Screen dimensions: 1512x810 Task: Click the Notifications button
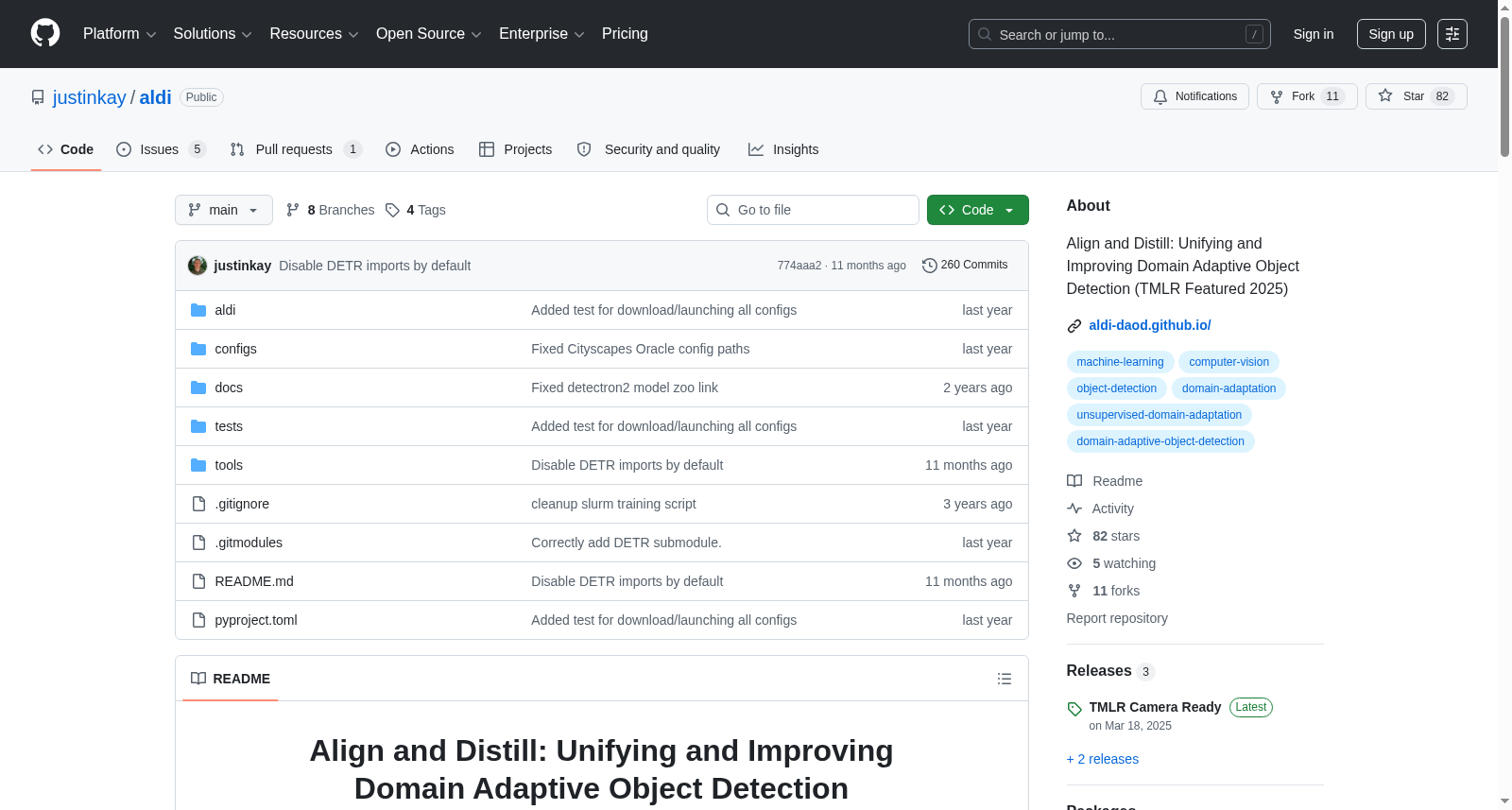[x=1195, y=96]
